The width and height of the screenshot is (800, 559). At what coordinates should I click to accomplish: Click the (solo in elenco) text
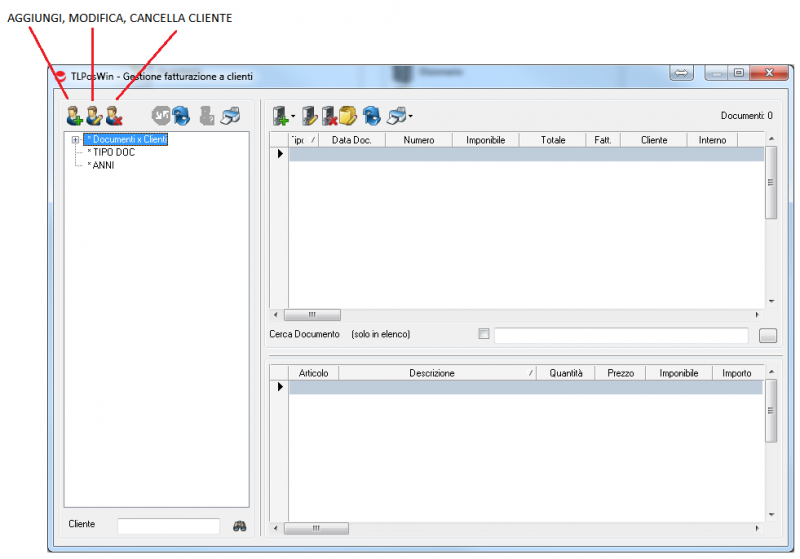tap(381, 334)
